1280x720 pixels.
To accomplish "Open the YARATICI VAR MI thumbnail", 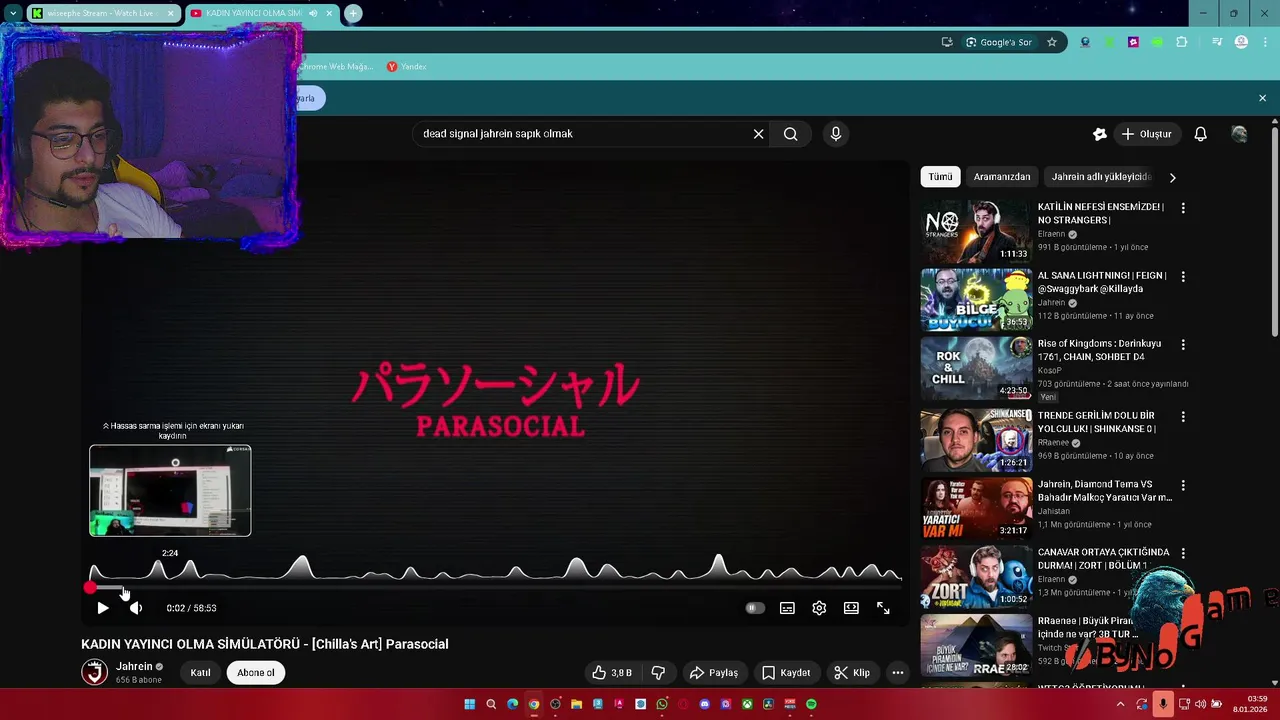I will (976, 508).
